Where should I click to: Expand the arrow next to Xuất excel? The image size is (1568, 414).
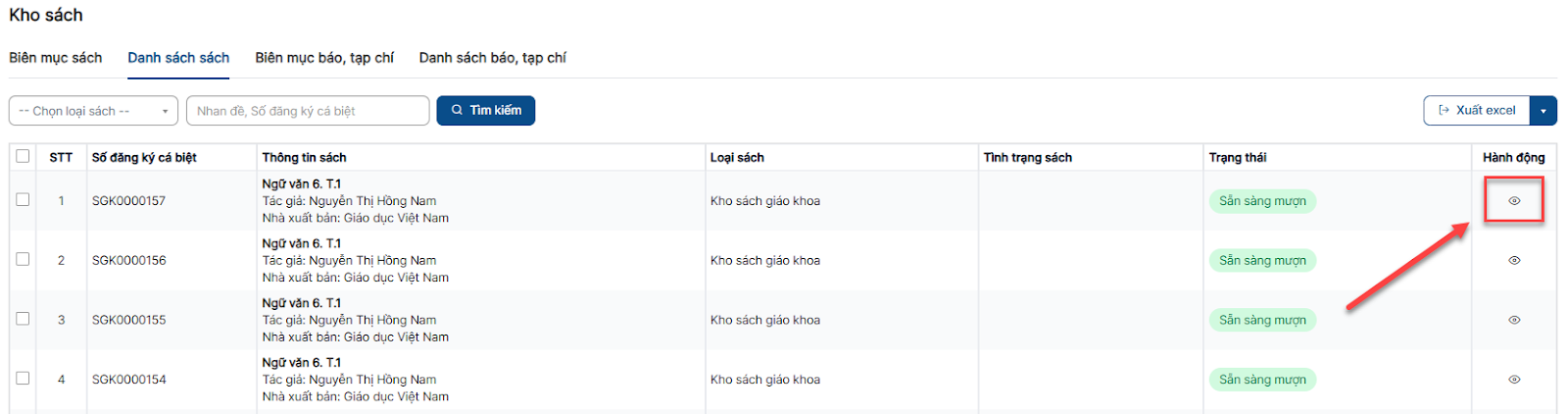[x=1543, y=111]
